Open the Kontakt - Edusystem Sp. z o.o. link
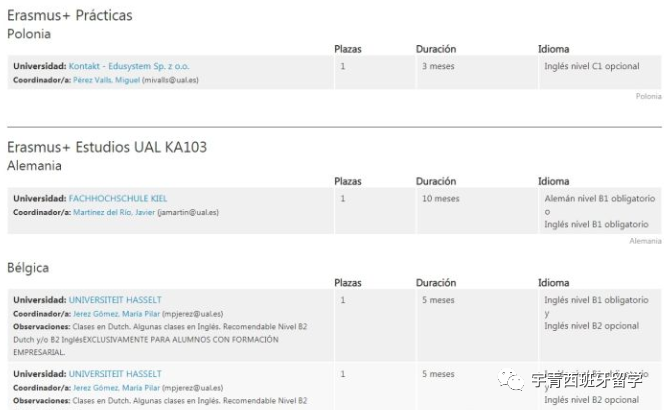This screenshot has height=410, width=664. [x=129, y=66]
